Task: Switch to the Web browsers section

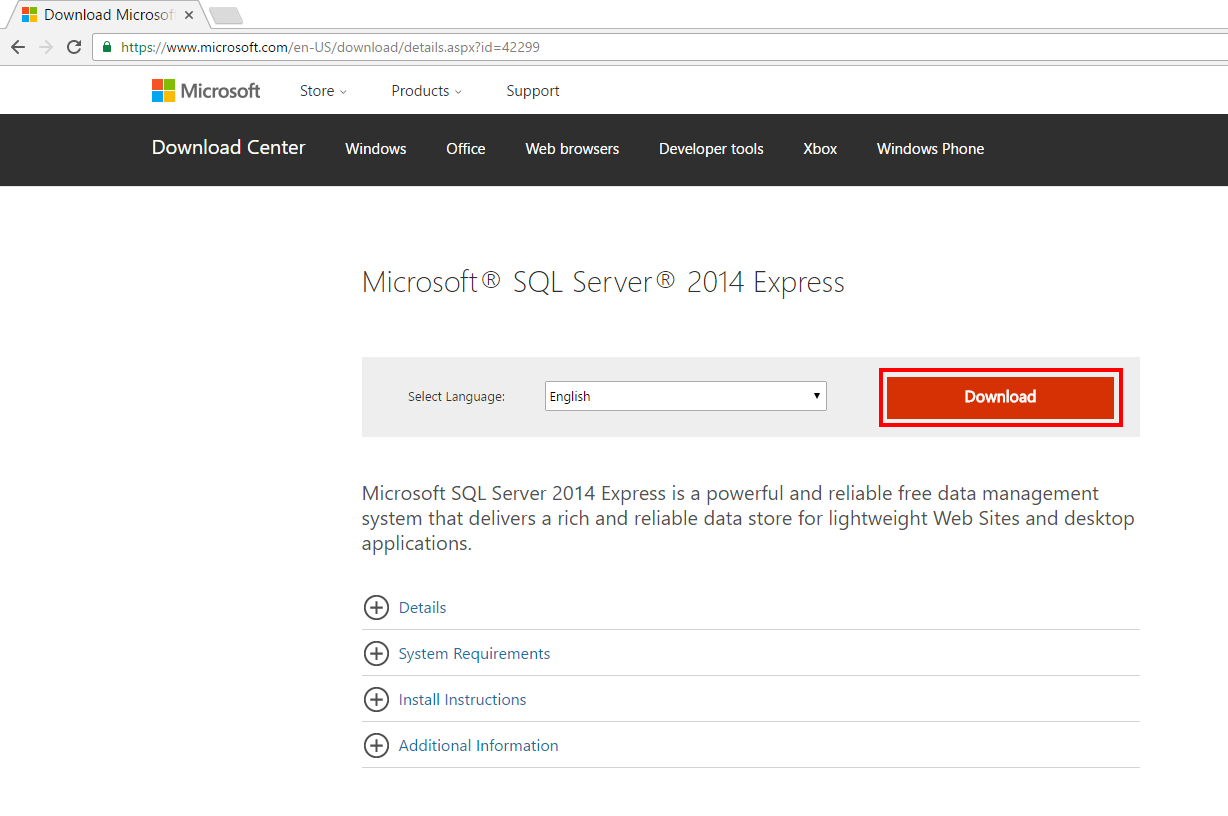Action: click(571, 148)
